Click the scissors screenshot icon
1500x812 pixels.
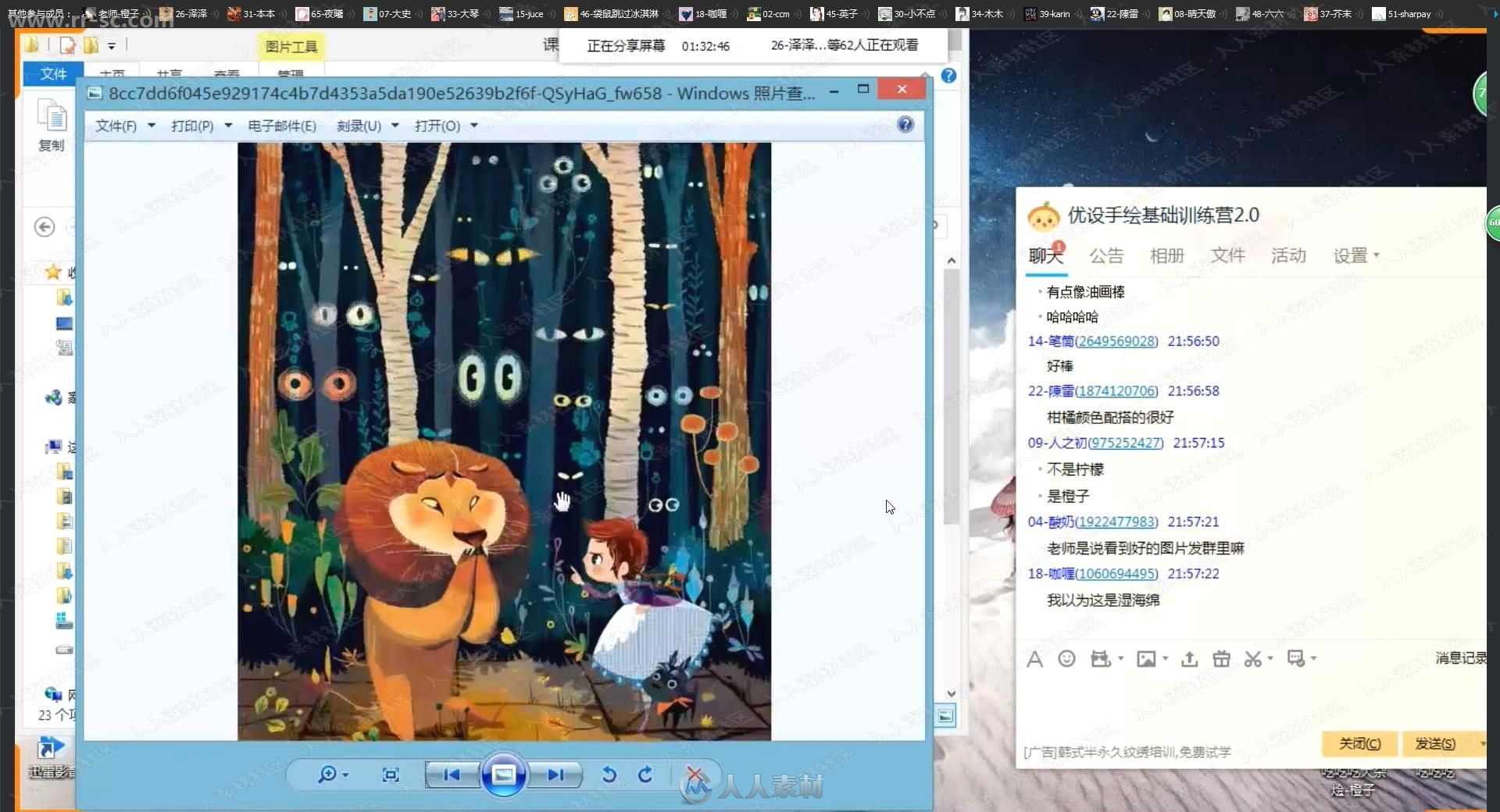point(1253,659)
